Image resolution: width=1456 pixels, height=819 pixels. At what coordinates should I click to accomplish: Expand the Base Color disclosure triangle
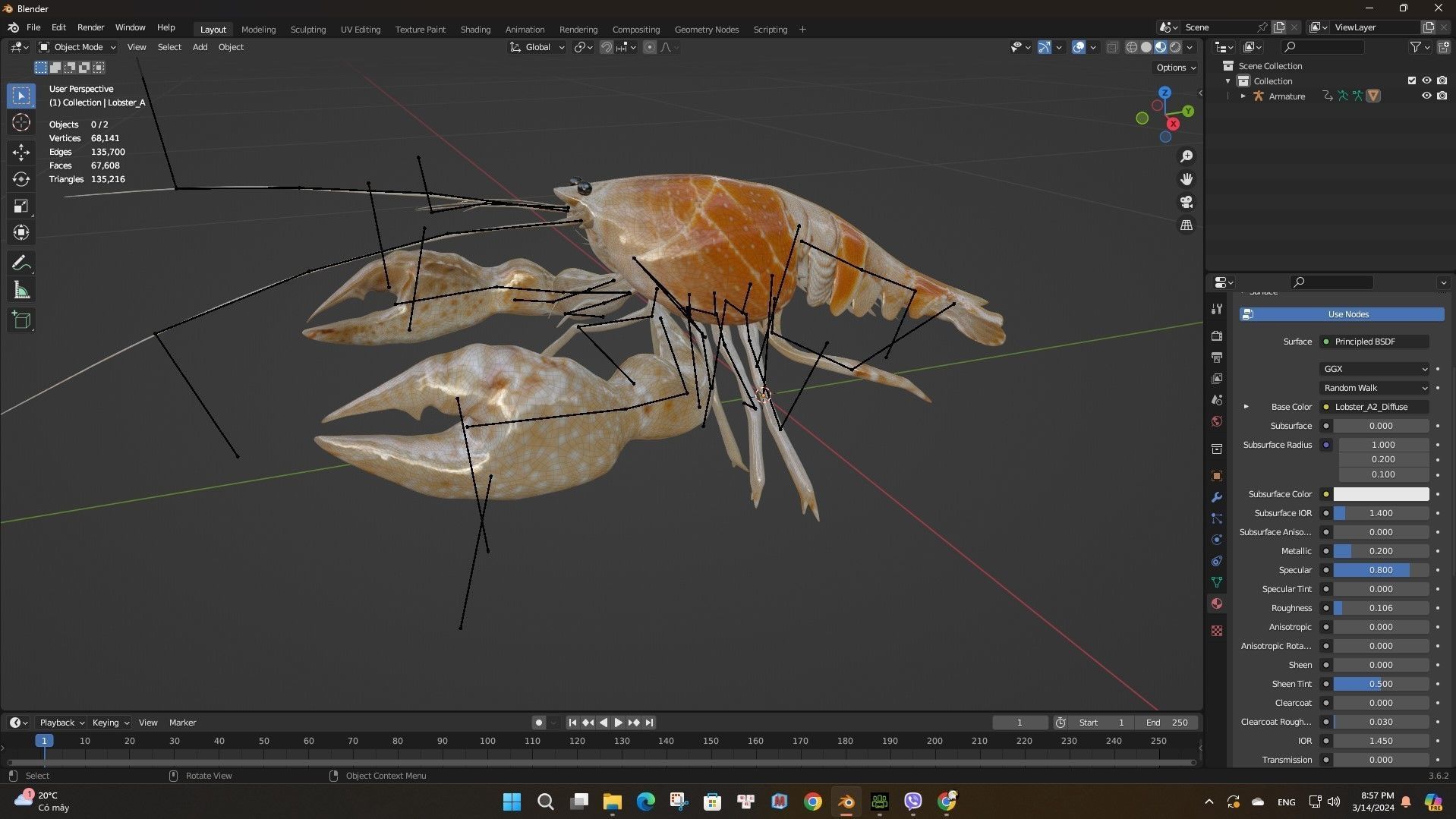tap(1246, 407)
